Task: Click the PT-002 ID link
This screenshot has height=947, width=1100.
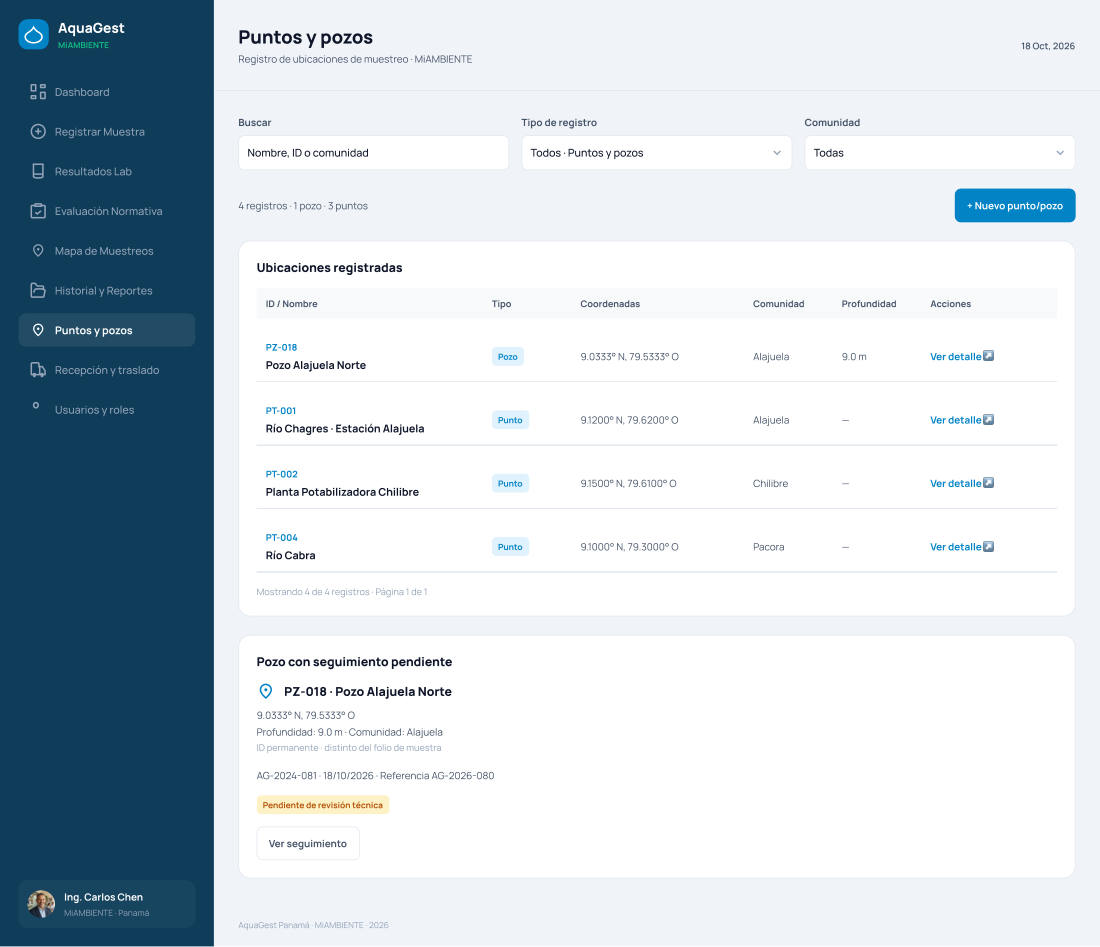Action: pos(281,474)
